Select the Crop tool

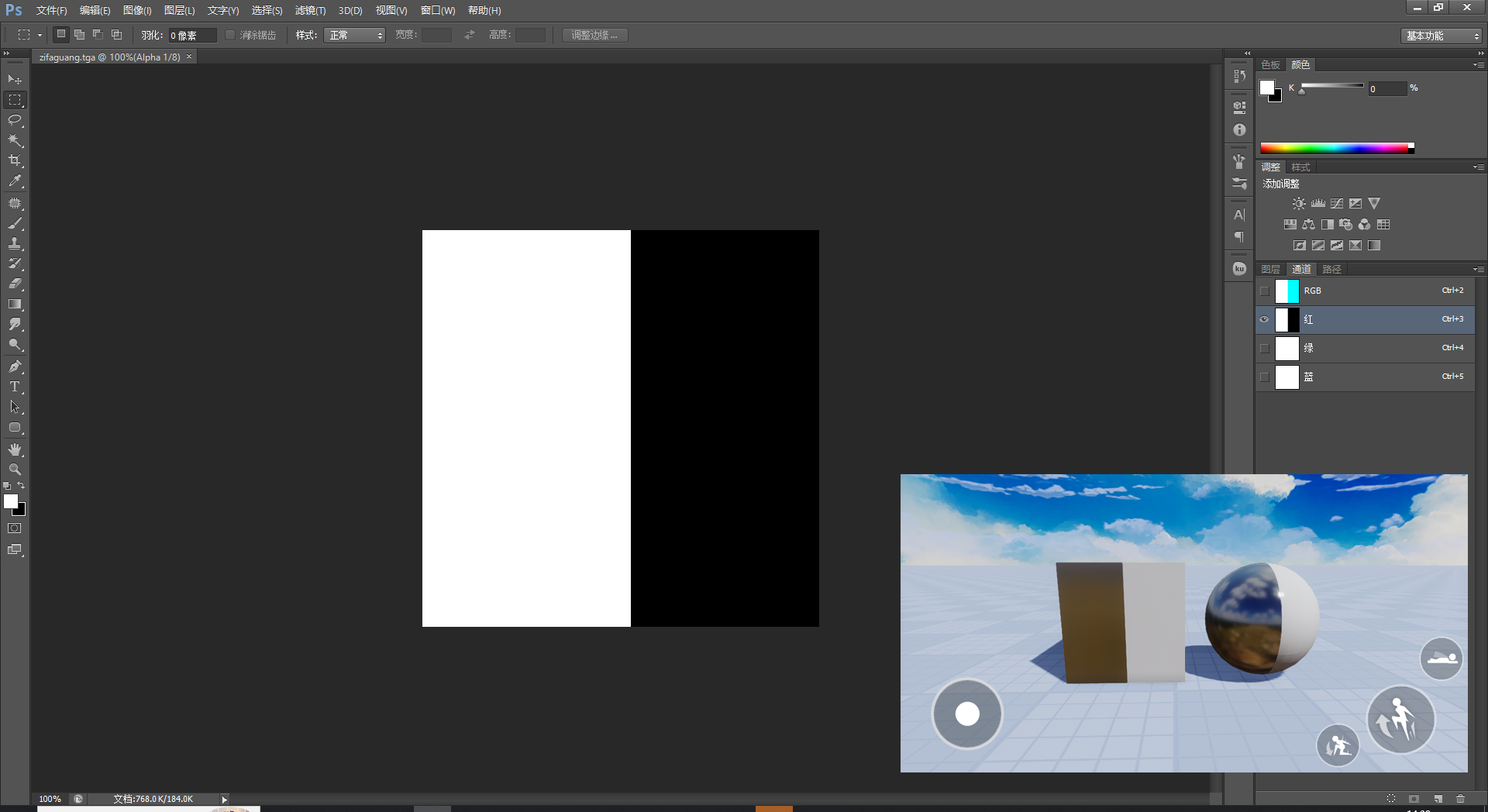coord(15,160)
